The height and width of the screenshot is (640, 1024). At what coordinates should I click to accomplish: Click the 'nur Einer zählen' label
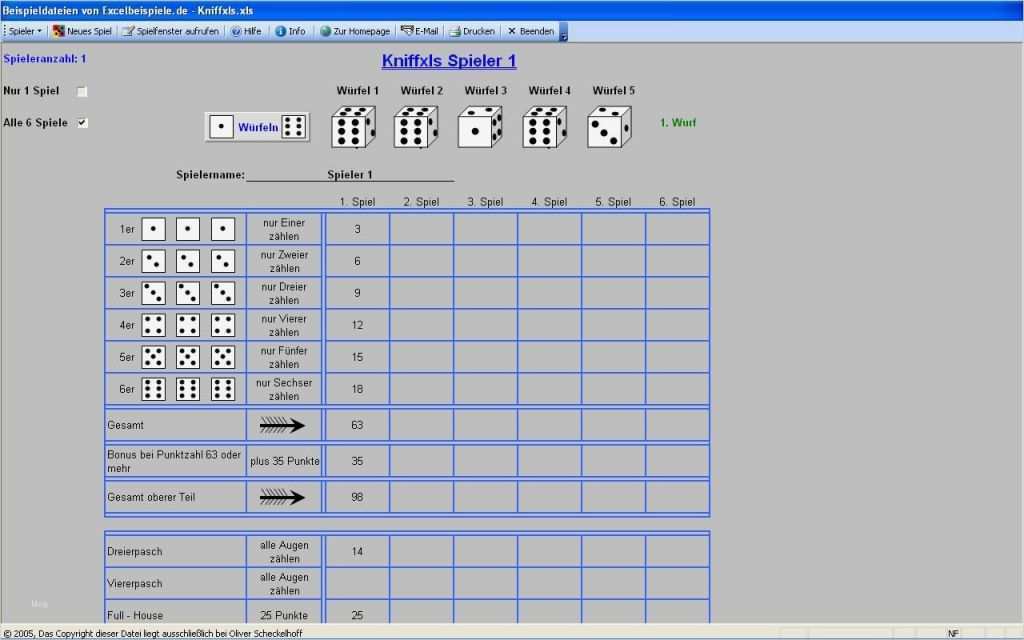click(x=284, y=229)
